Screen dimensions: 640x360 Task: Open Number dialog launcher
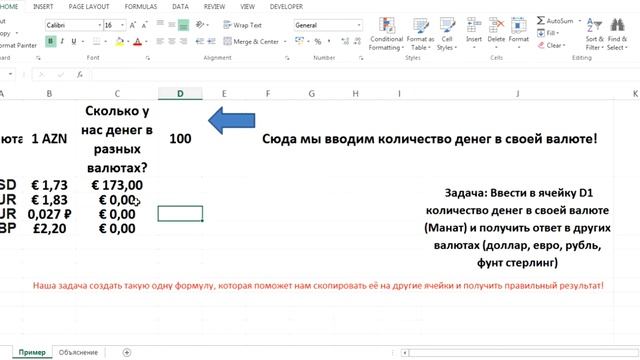coord(361,58)
